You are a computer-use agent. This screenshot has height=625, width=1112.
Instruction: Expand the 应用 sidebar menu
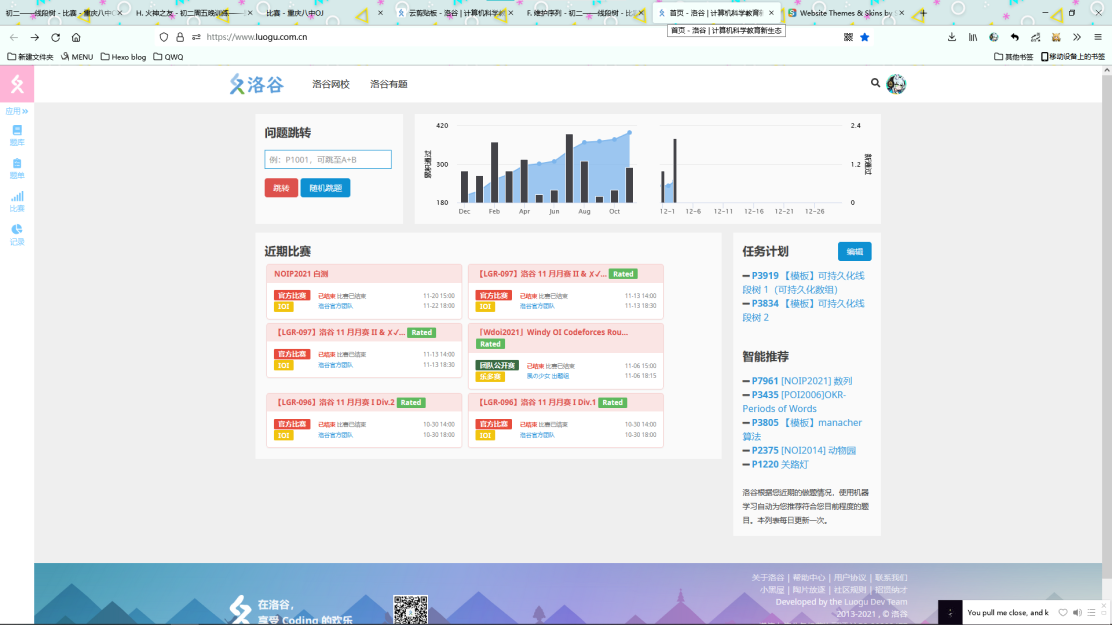(17, 111)
